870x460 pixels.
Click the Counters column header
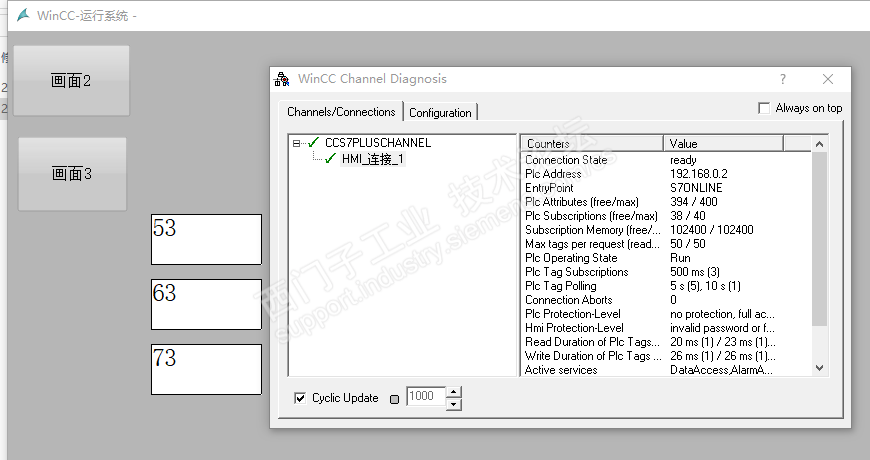tap(592, 144)
